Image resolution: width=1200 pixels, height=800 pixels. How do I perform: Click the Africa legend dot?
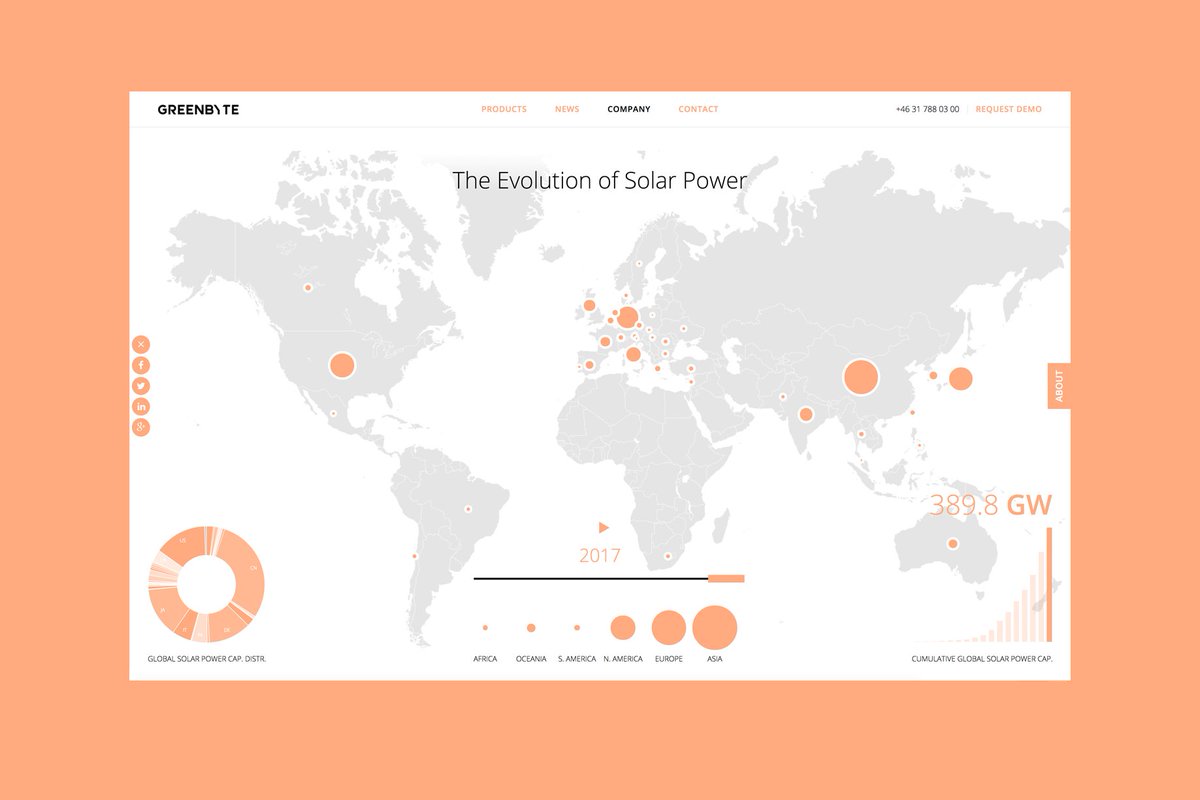click(x=485, y=628)
